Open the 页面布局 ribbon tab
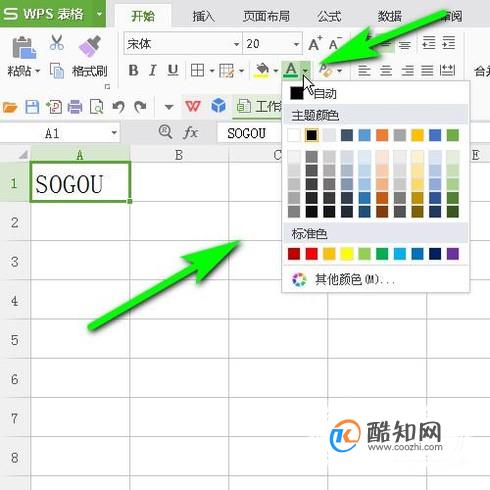Screen dimensions: 490x490 266,16
